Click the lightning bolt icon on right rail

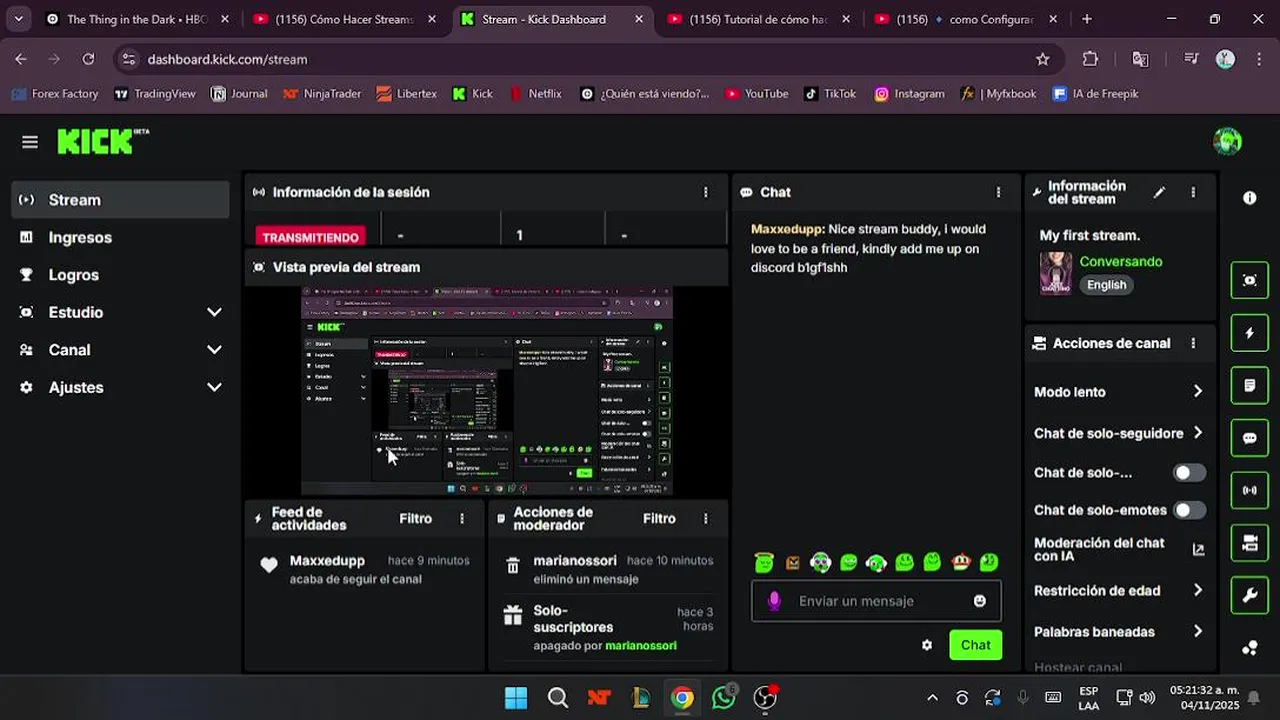[1249, 333]
